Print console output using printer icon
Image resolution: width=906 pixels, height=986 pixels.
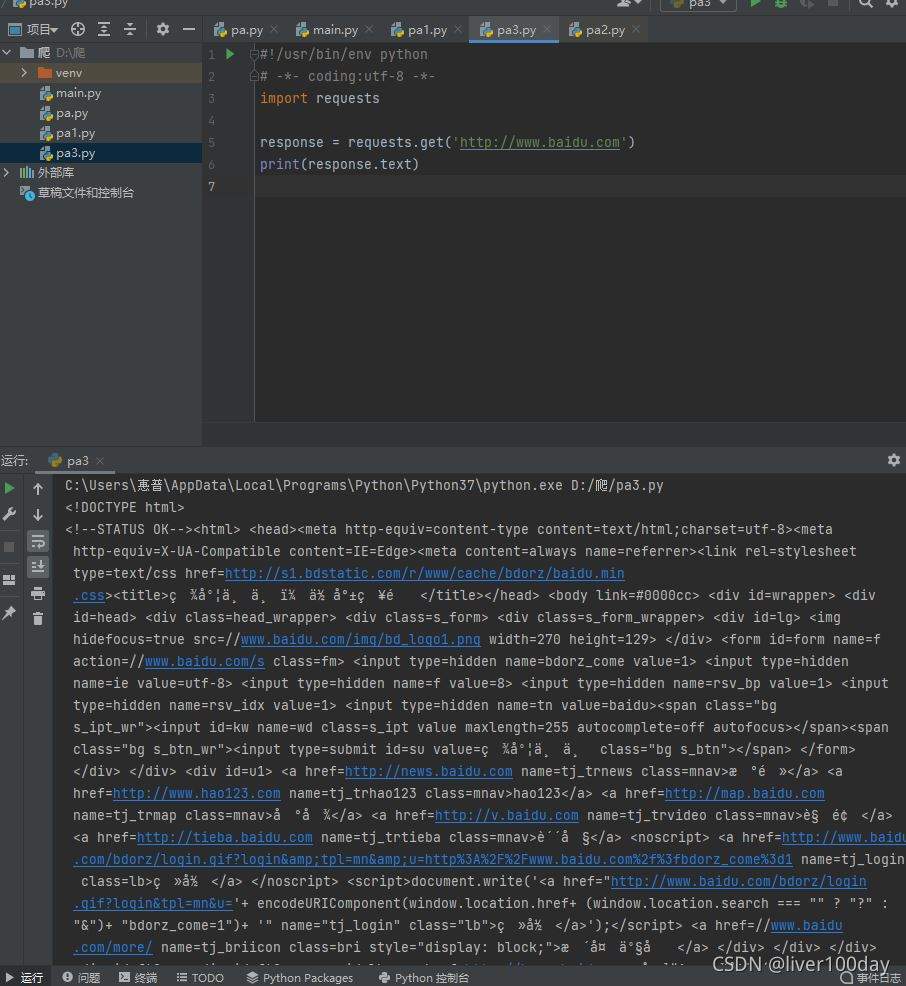(38, 593)
